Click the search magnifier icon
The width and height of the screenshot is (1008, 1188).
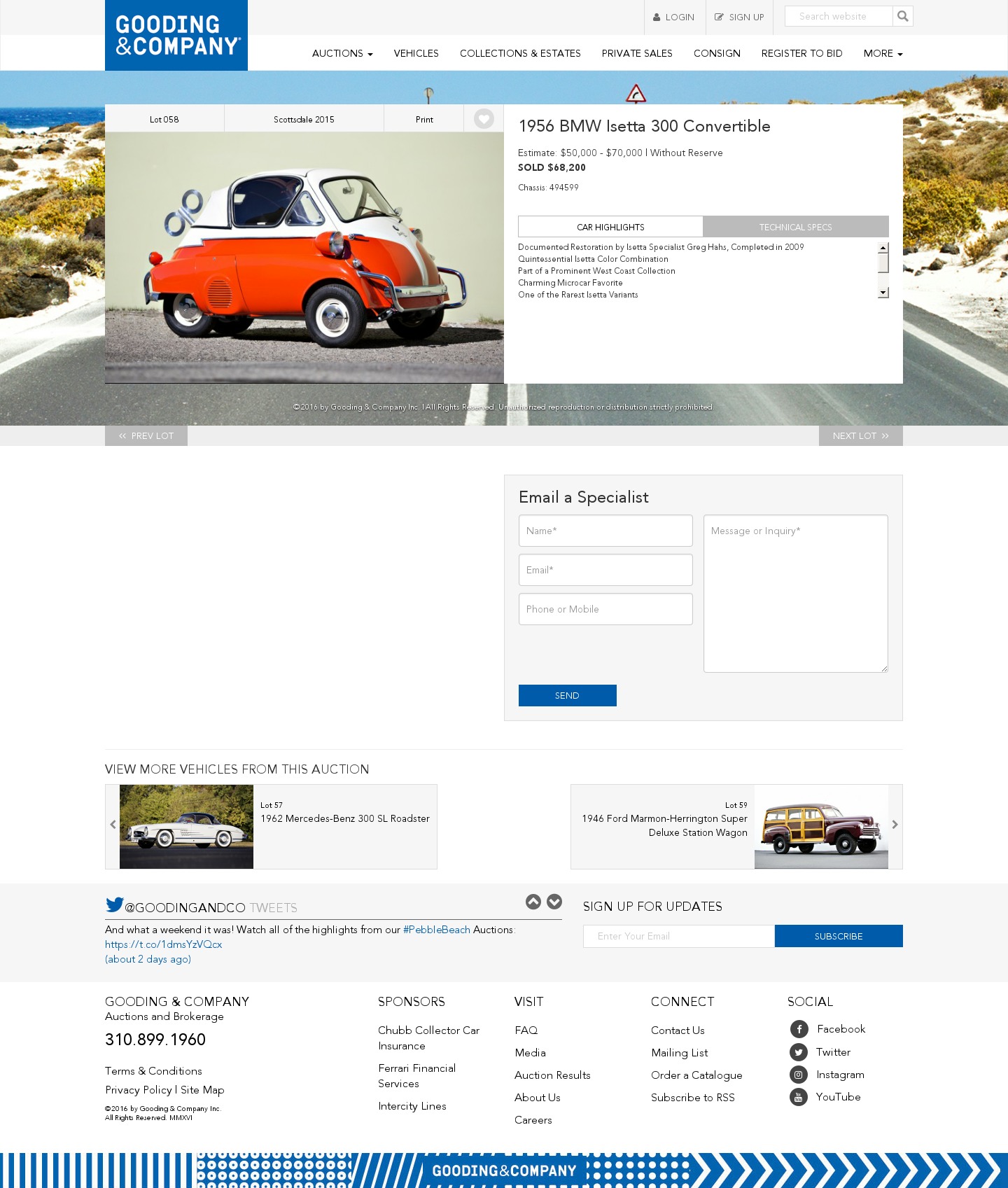(903, 16)
